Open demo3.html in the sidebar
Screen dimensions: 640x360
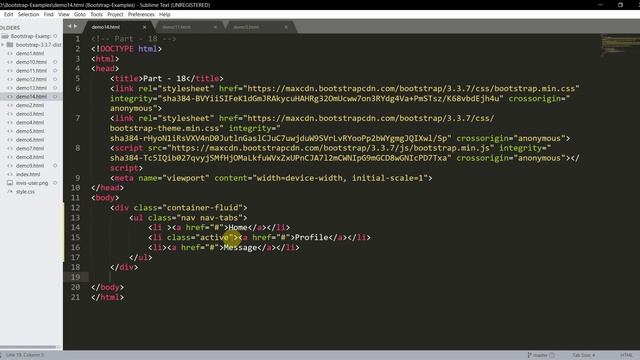point(30,114)
